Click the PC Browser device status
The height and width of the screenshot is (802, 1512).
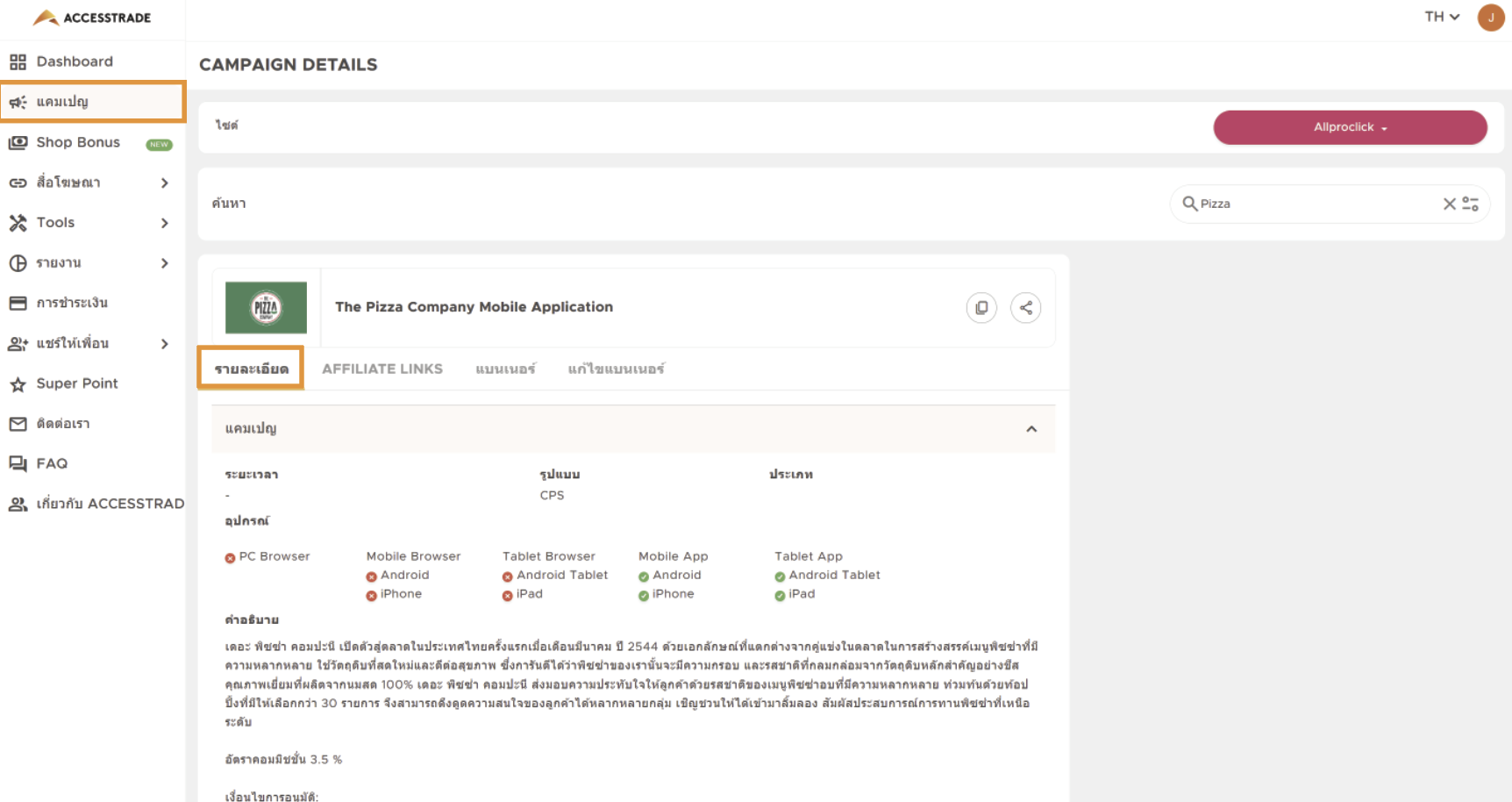267,556
